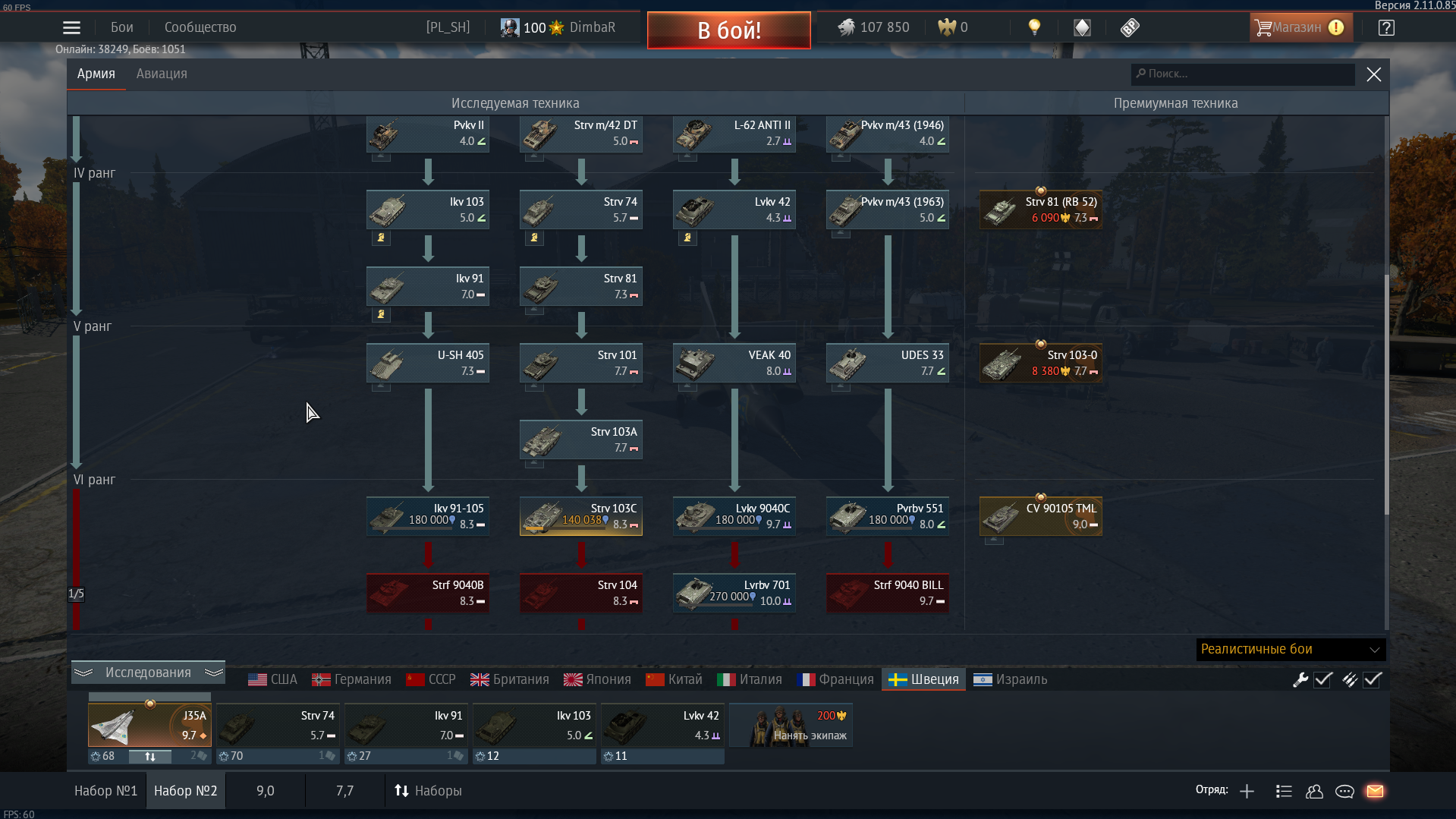Expand group arrow under U-SH 405

[x=381, y=387]
